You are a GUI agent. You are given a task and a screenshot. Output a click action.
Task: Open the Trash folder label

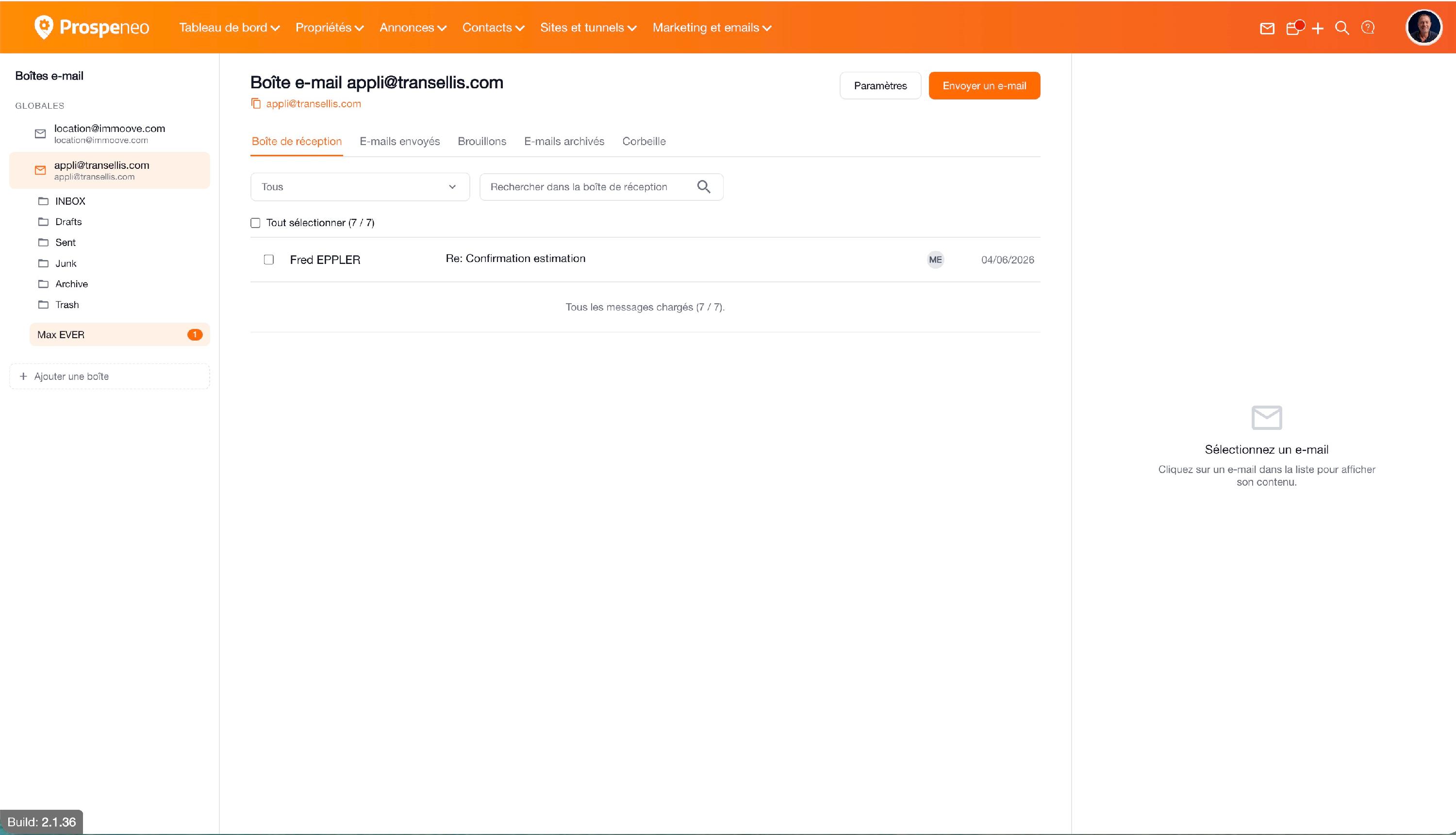[x=67, y=305]
